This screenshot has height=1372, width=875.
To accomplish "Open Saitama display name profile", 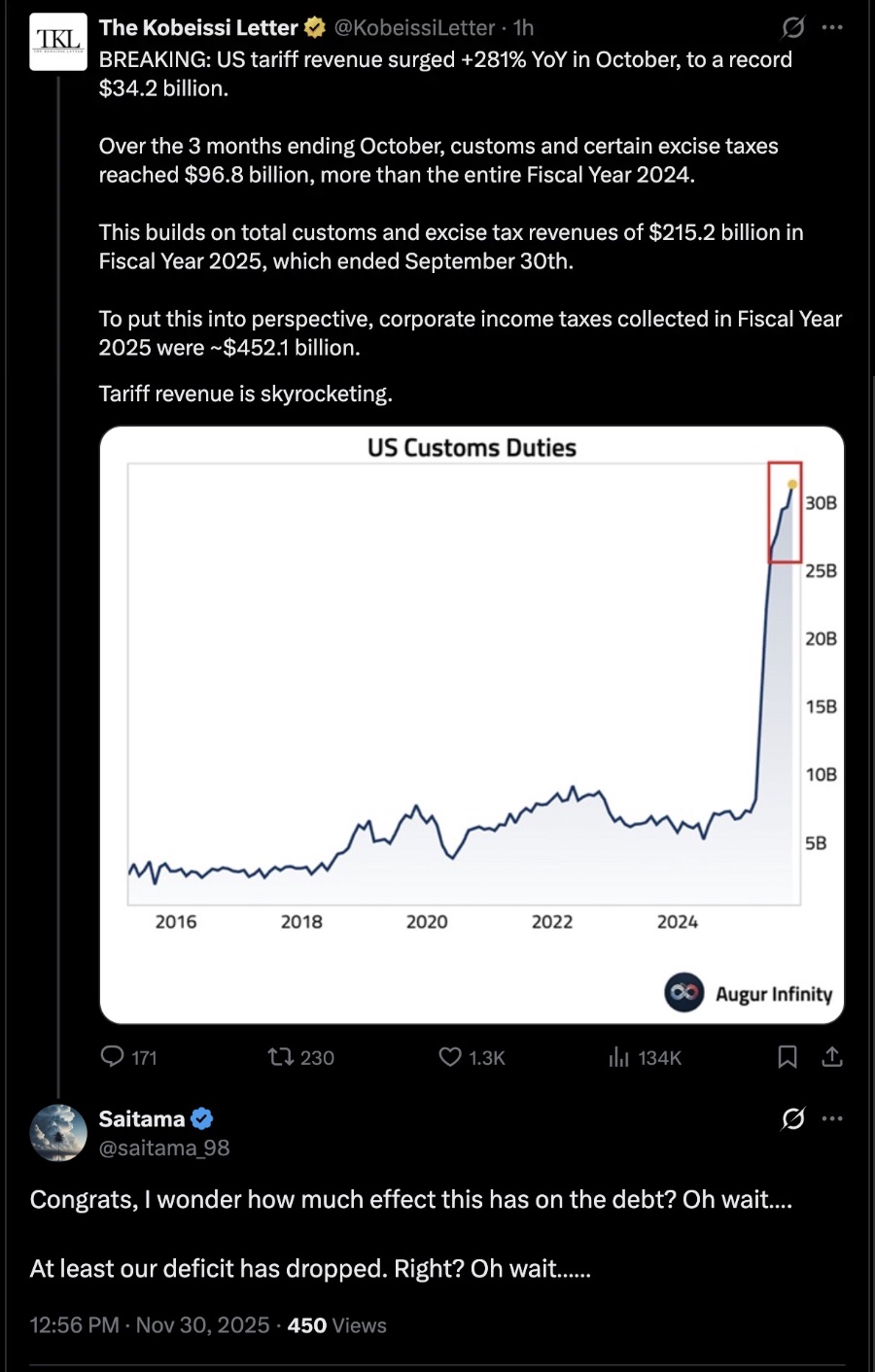I will pyautogui.click(x=142, y=1119).
